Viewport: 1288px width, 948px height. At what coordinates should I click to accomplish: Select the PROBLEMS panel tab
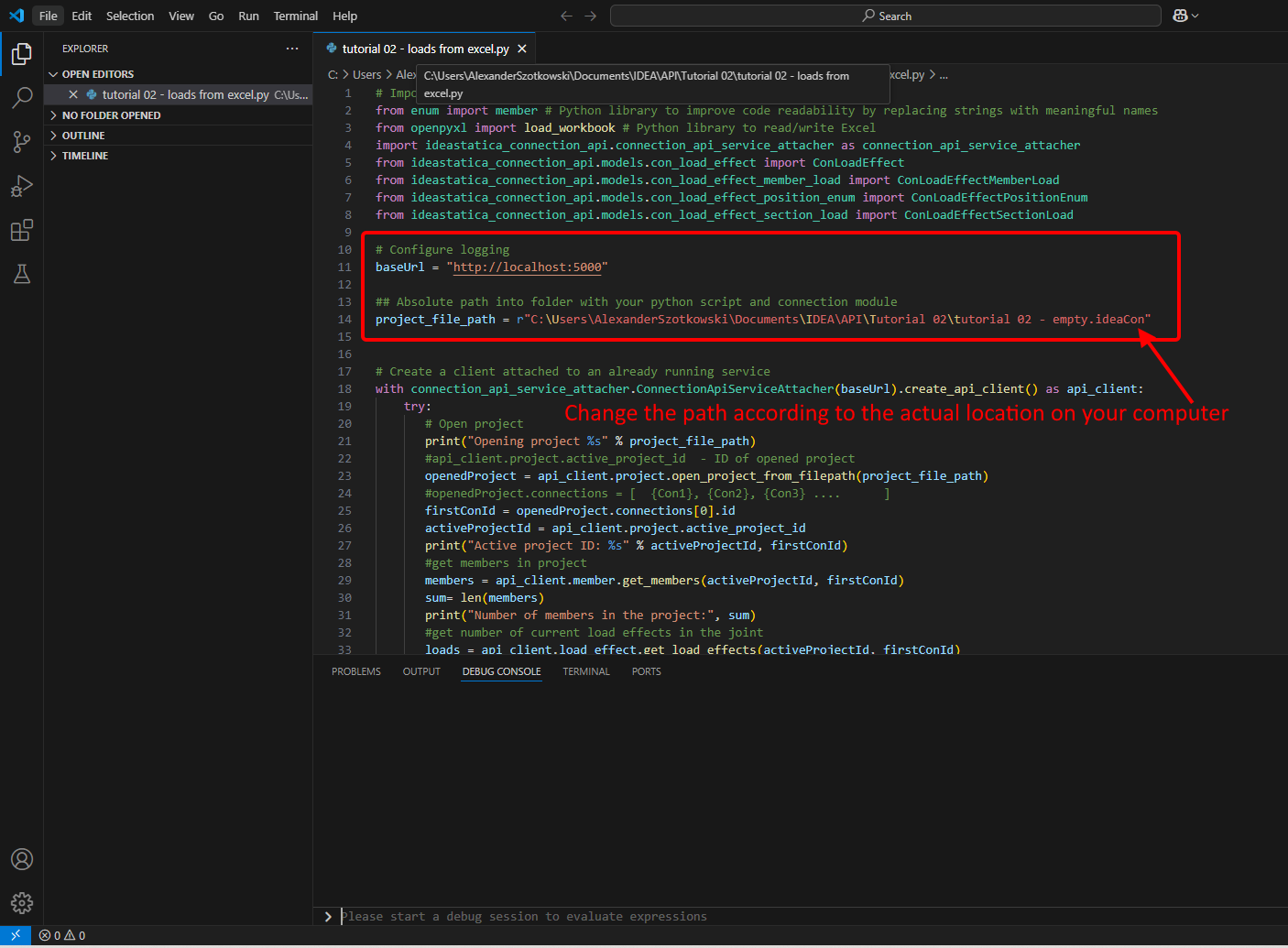point(355,670)
